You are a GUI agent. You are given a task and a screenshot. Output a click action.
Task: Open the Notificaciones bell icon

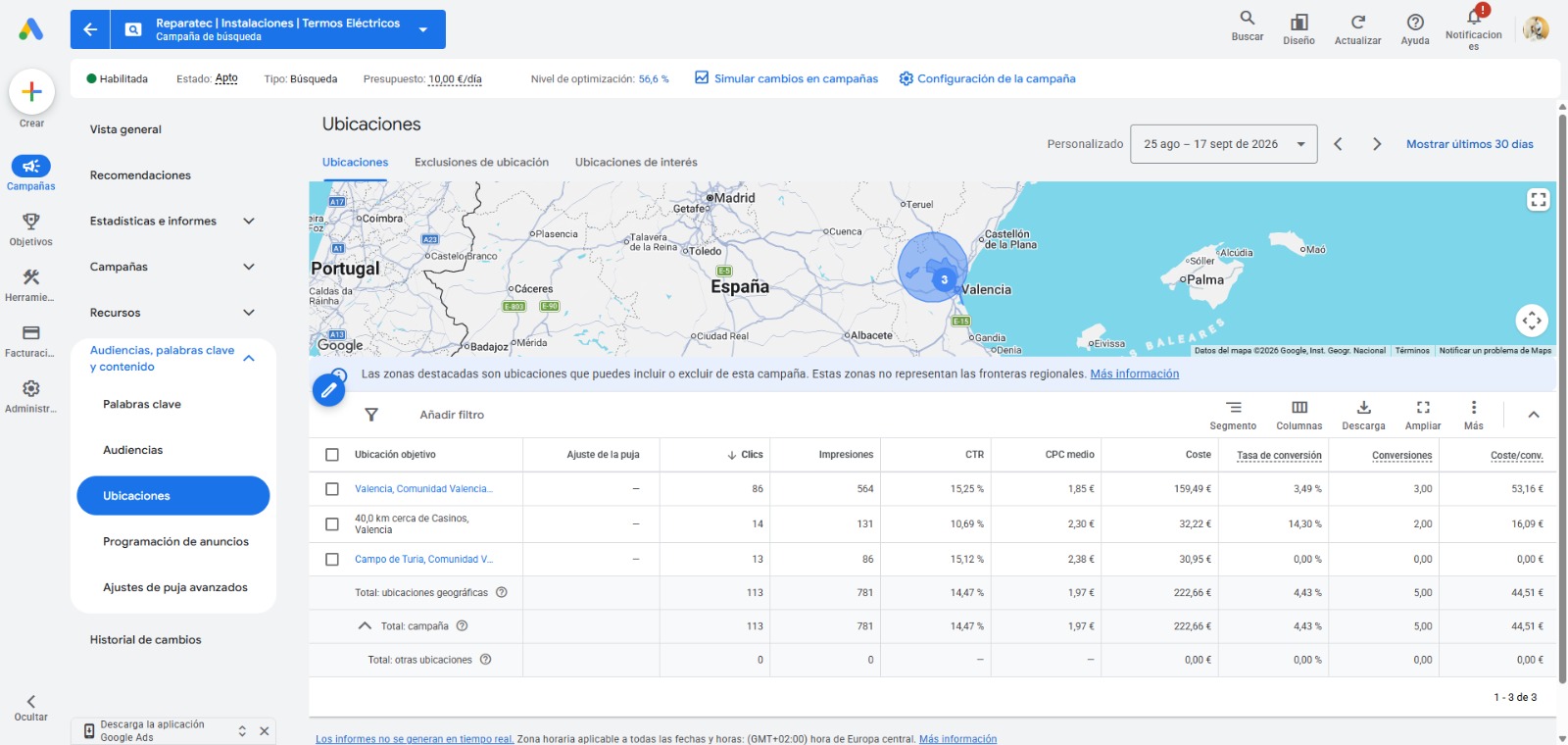coord(1473,17)
